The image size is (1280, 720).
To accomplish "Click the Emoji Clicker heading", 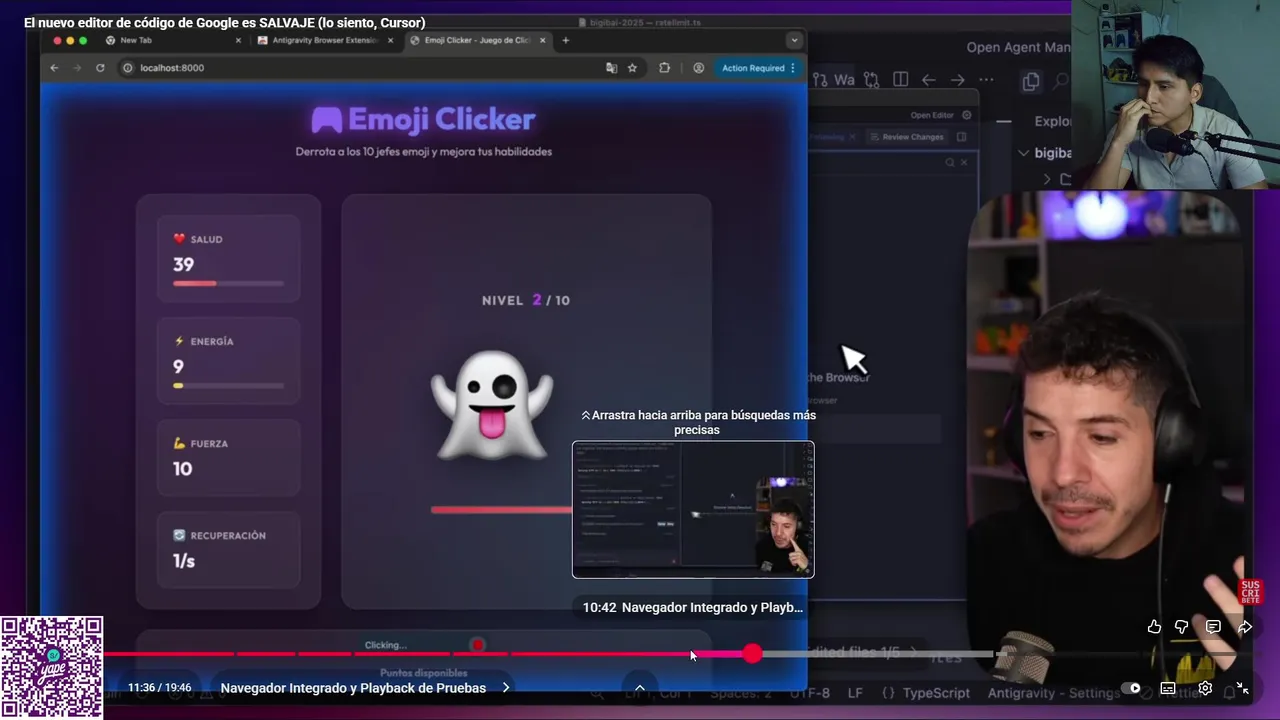I will (x=423, y=120).
